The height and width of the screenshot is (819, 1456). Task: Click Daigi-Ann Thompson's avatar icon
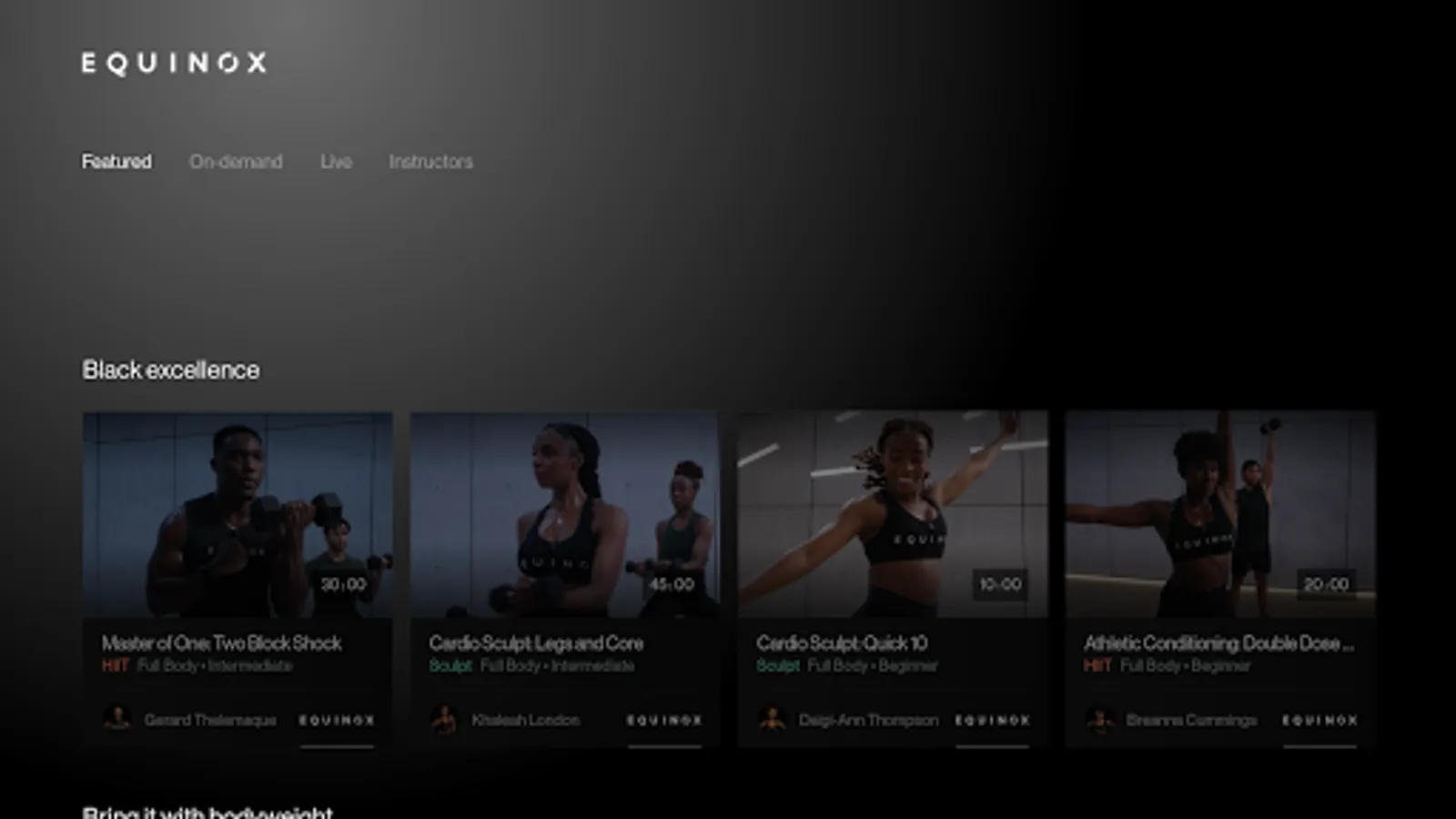point(772,719)
